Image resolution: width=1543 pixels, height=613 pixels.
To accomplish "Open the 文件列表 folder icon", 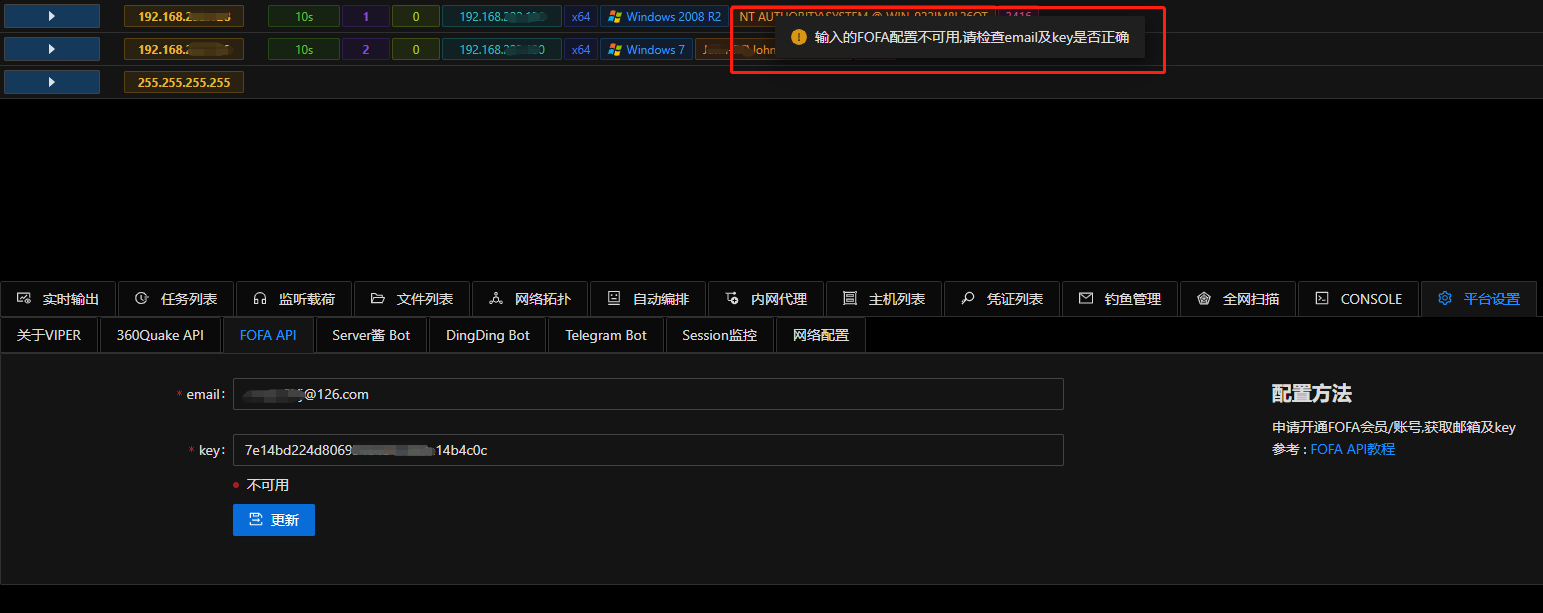I will tap(379, 298).
